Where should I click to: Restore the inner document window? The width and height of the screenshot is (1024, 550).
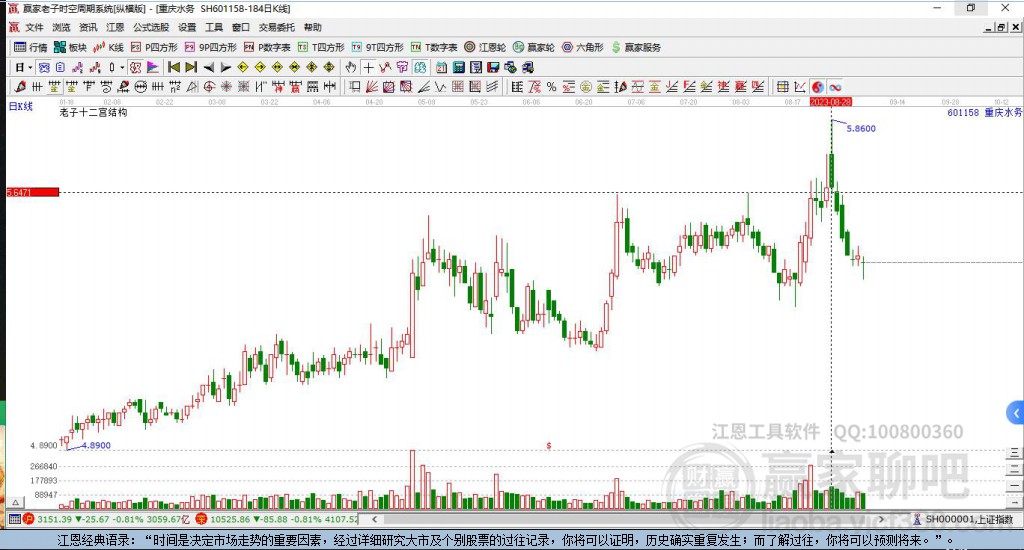pyautogui.click(x=1001, y=27)
